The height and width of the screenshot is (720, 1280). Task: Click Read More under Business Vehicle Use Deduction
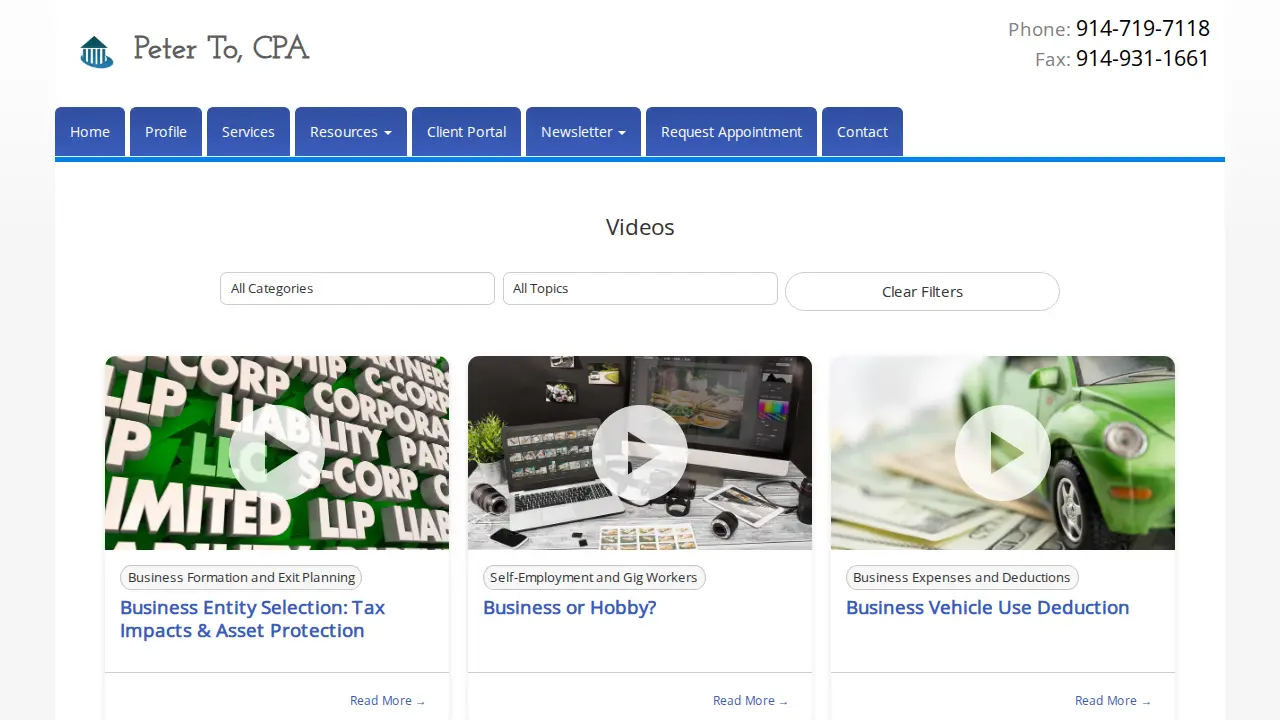click(x=1113, y=701)
